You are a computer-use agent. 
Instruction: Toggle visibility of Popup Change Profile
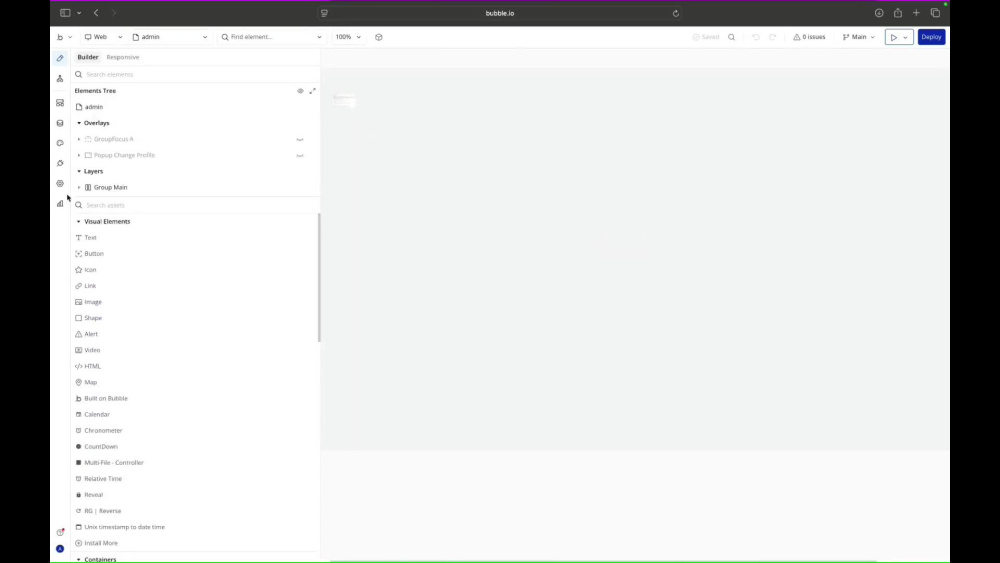coord(300,156)
